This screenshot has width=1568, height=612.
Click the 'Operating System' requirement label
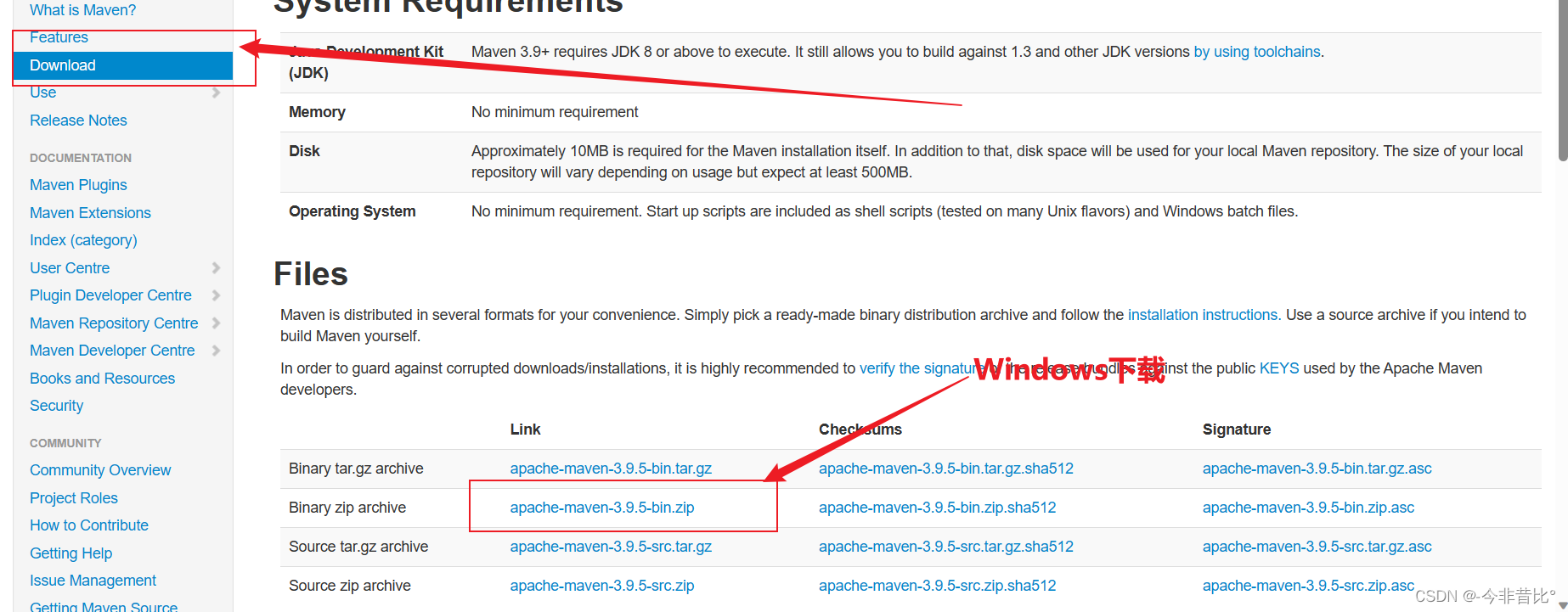pos(353,211)
